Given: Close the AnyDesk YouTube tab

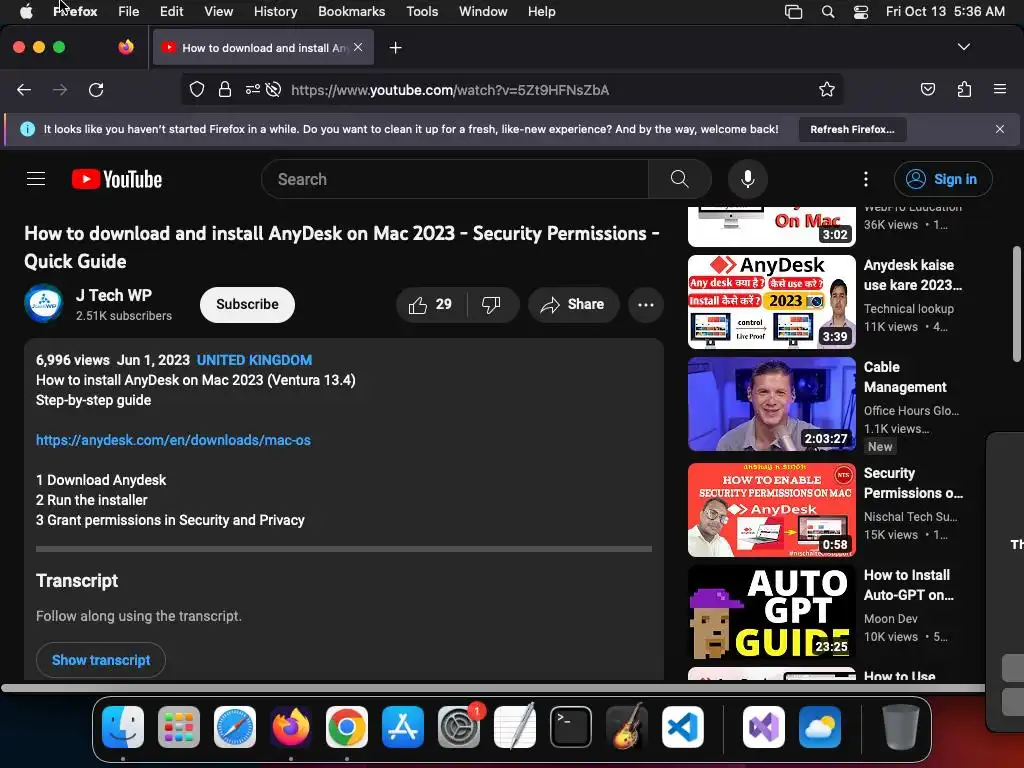Looking at the screenshot, I should (x=358, y=47).
